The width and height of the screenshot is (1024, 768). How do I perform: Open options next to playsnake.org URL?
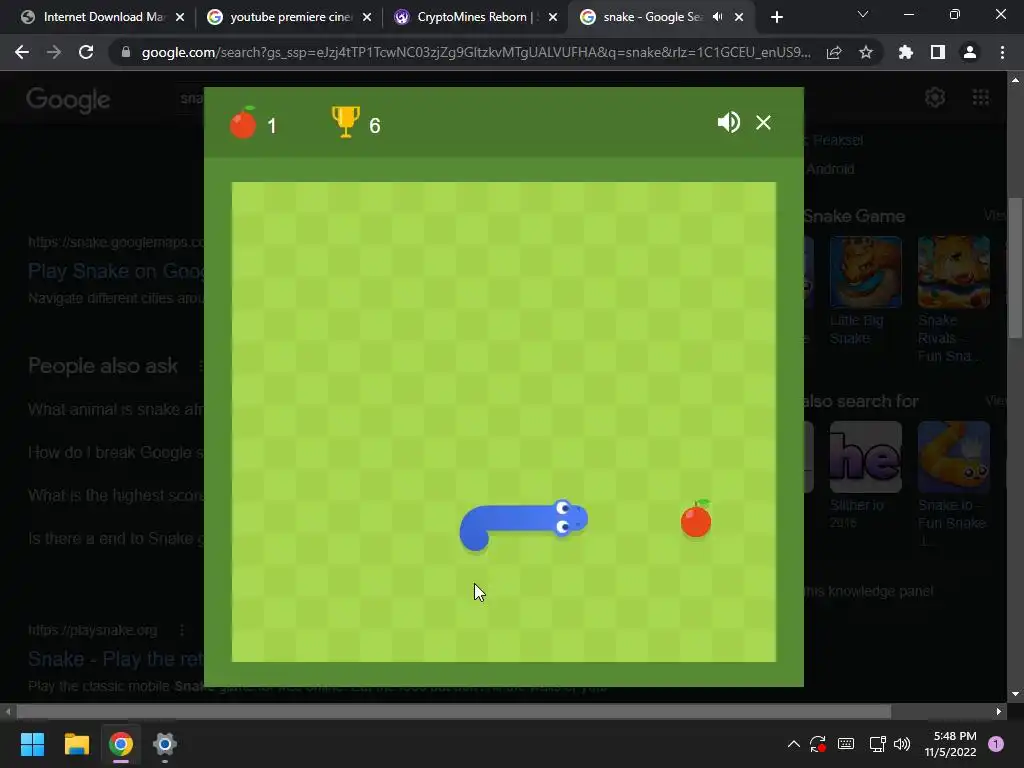pyautogui.click(x=182, y=630)
